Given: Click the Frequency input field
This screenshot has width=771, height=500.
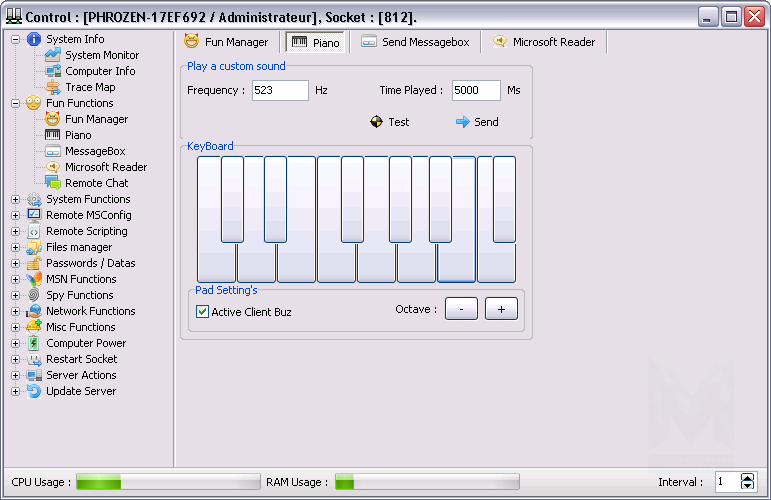Looking at the screenshot, I should (279, 90).
